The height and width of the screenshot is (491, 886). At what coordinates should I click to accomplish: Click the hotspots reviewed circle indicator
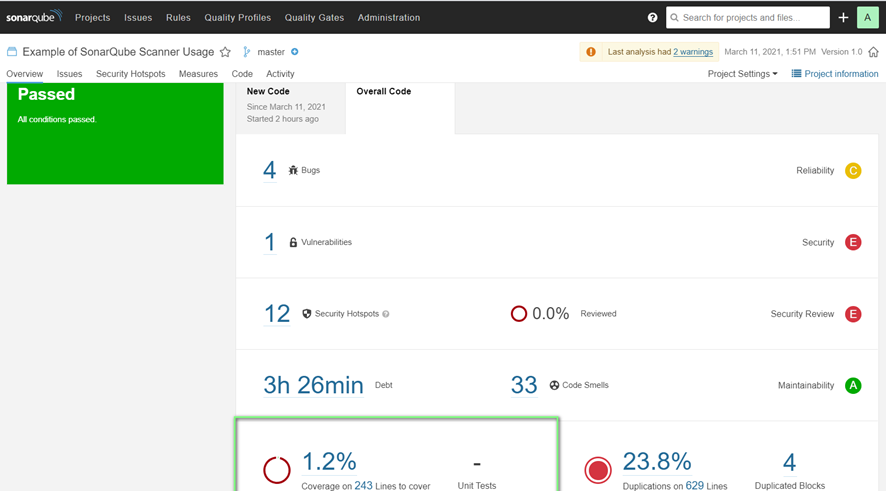(x=519, y=314)
